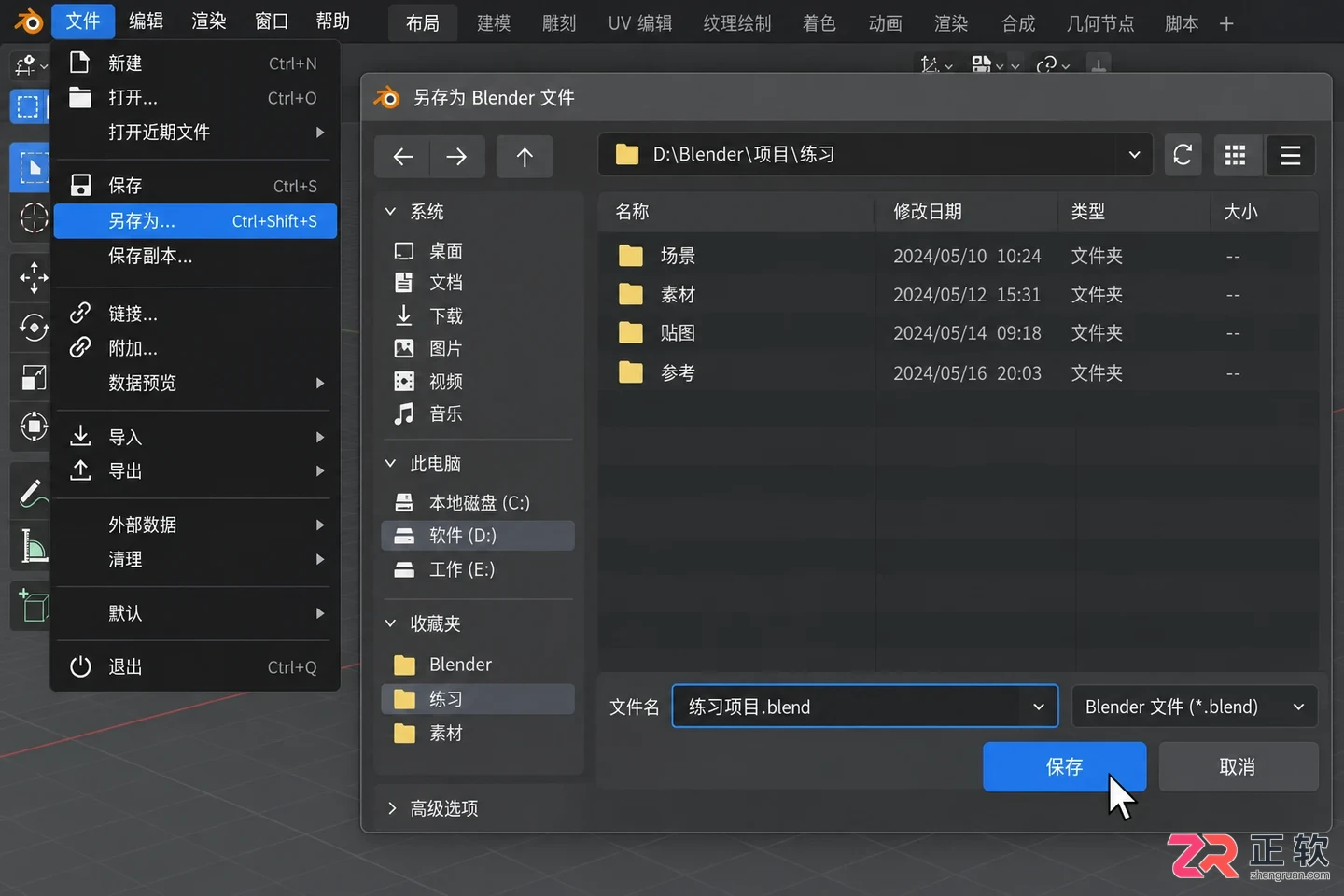Choose 打开... from the file menu

point(195,98)
